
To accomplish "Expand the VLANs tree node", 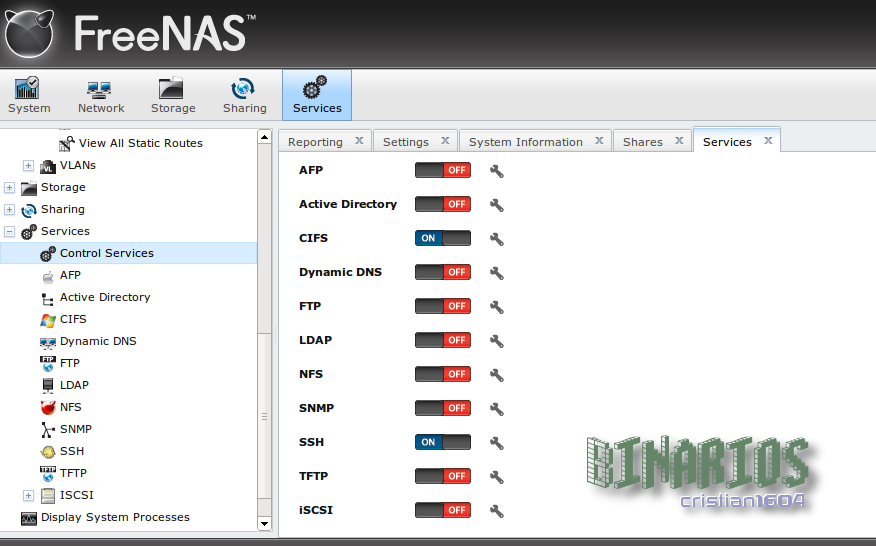I will click(x=29, y=166).
